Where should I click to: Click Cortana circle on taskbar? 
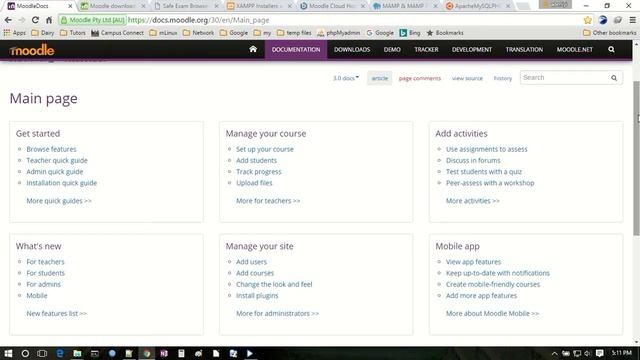tap(25, 353)
